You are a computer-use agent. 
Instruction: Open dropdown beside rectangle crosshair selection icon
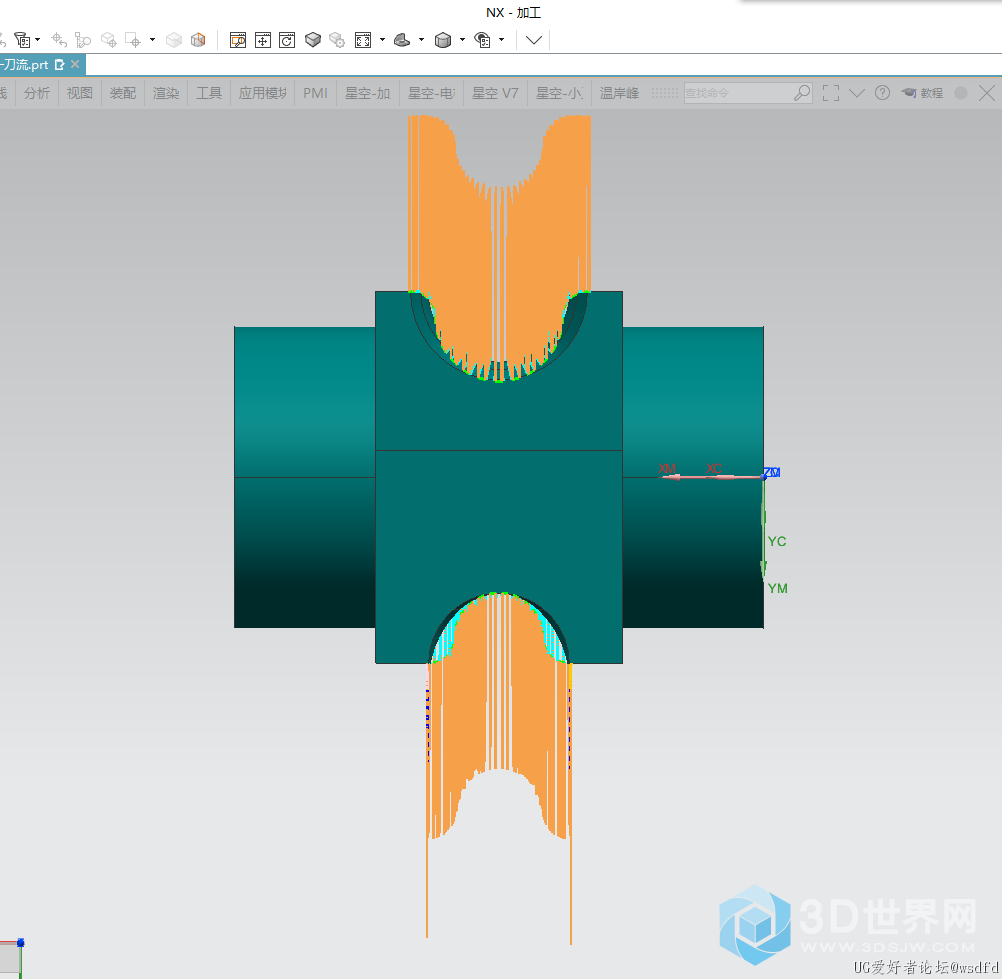click(152, 40)
